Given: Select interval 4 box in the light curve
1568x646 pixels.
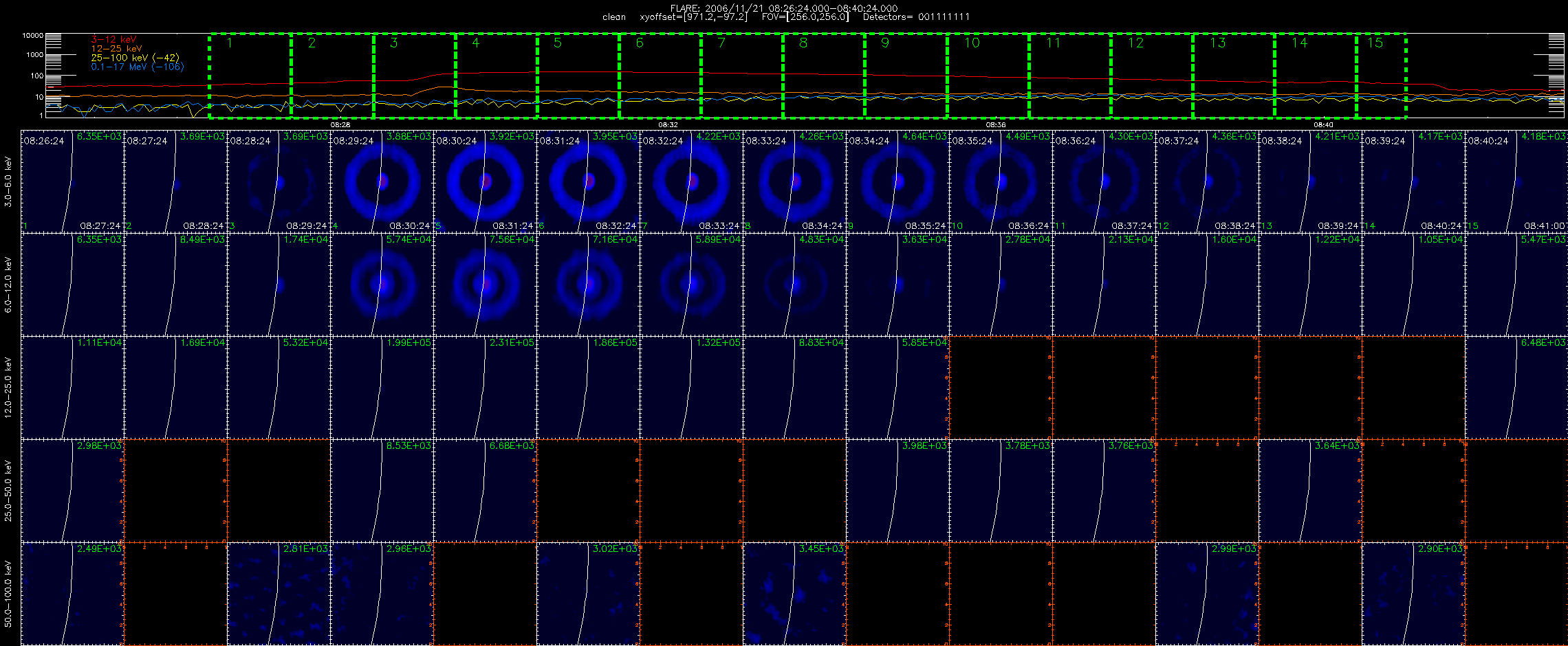Looking at the screenshot, I should [497, 76].
